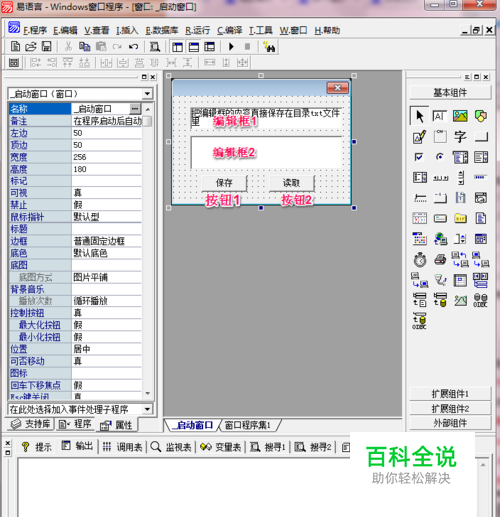500x517 pixels.
Task: Click the binoculars help-search toolbar icon
Action: pyautogui.click(x=269, y=47)
